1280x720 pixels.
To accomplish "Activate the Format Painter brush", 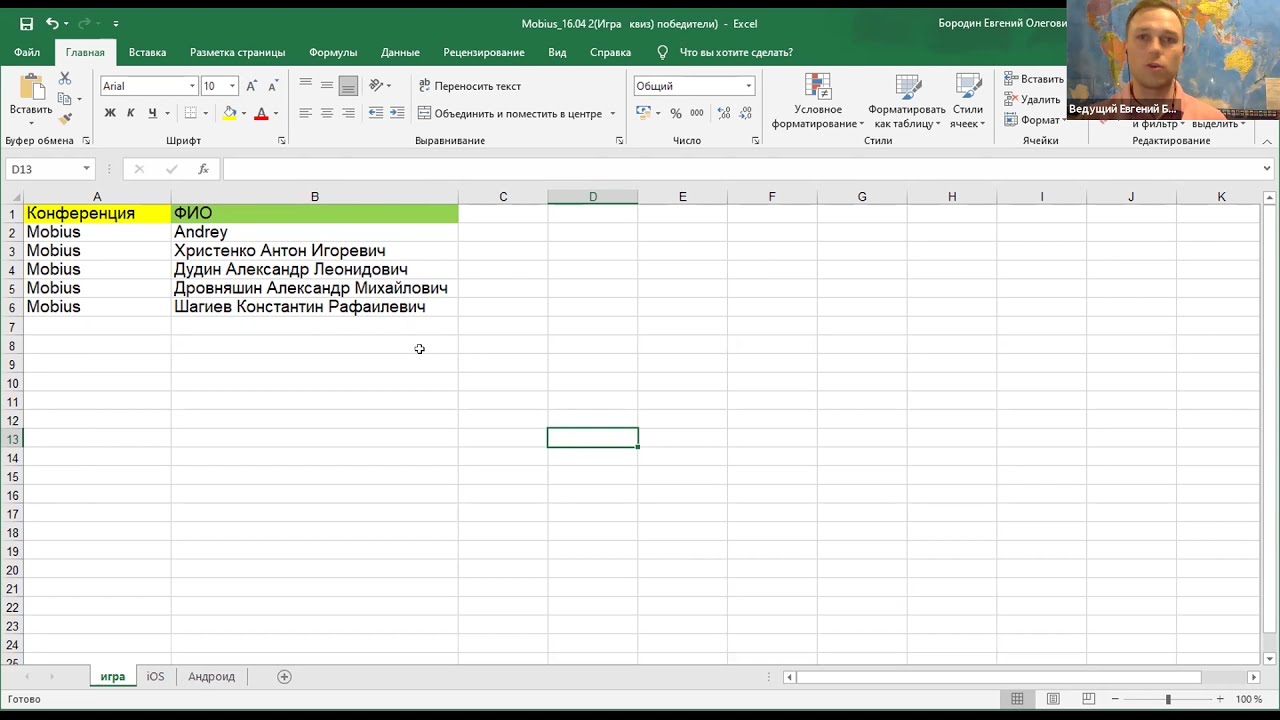I will [65, 119].
